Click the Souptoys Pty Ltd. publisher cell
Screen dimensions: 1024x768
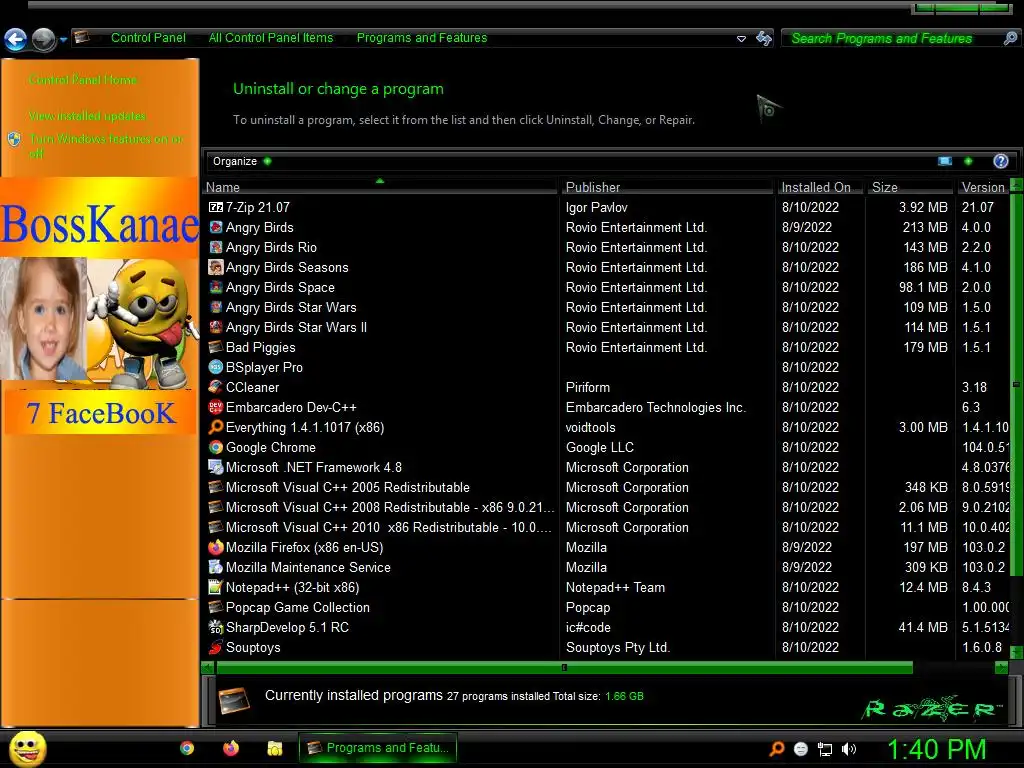[x=618, y=647]
